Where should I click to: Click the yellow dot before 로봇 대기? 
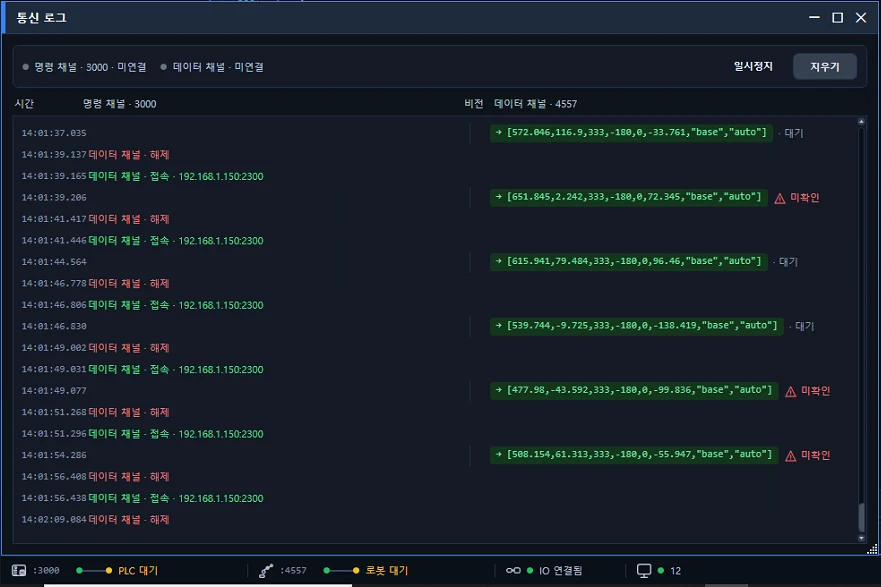[x=356, y=571]
